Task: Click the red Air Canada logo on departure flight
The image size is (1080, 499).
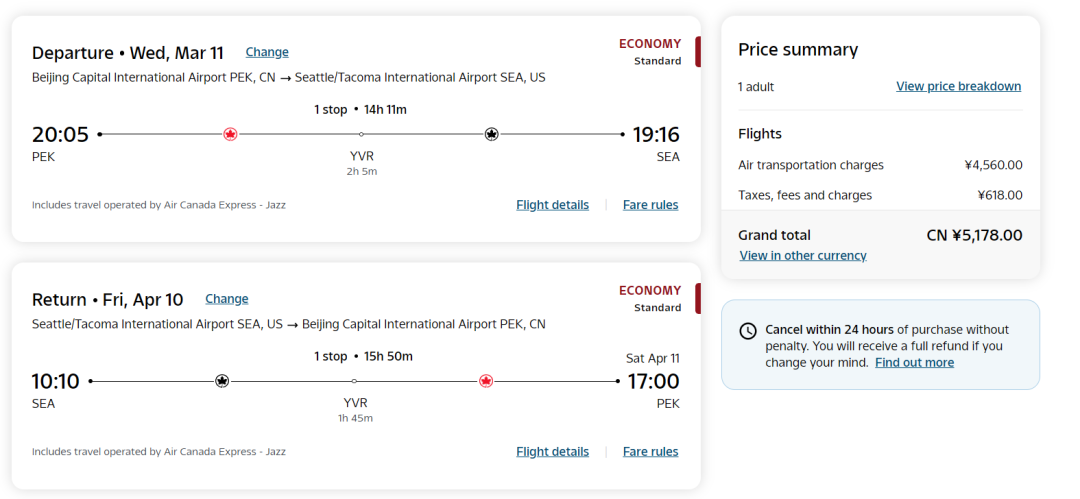Action: [230, 134]
